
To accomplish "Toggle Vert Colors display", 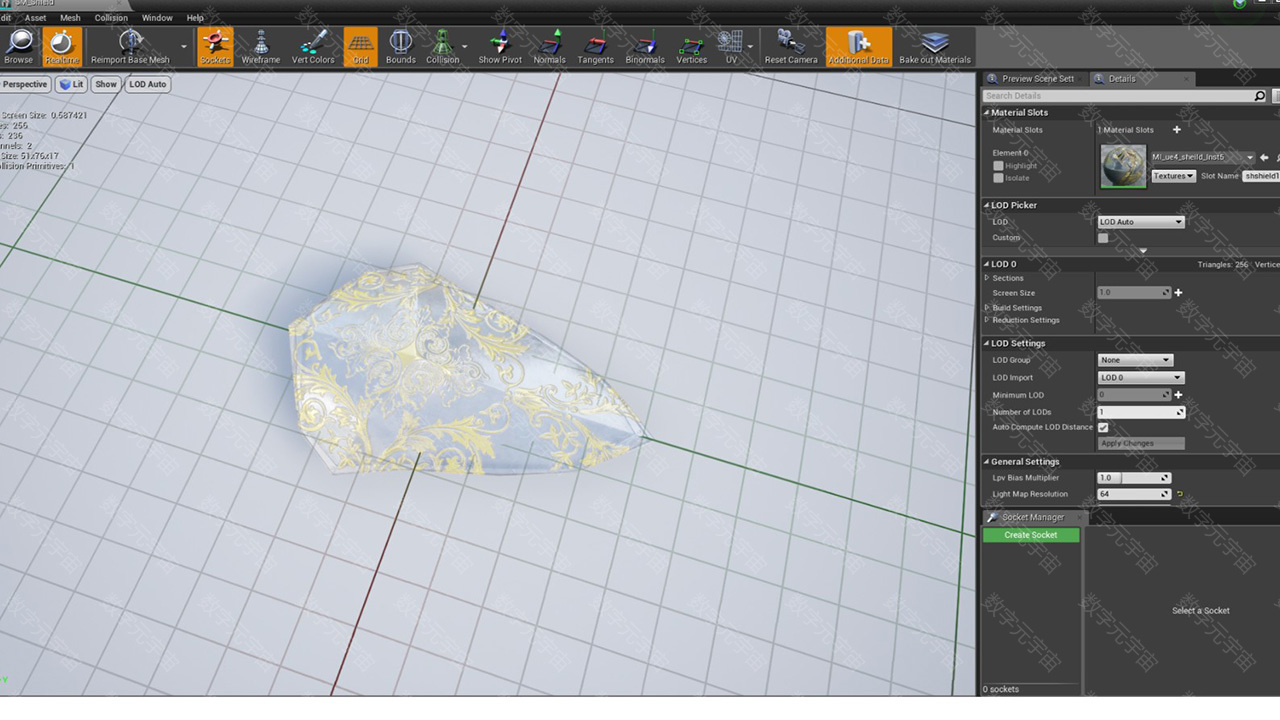I will click(313, 46).
